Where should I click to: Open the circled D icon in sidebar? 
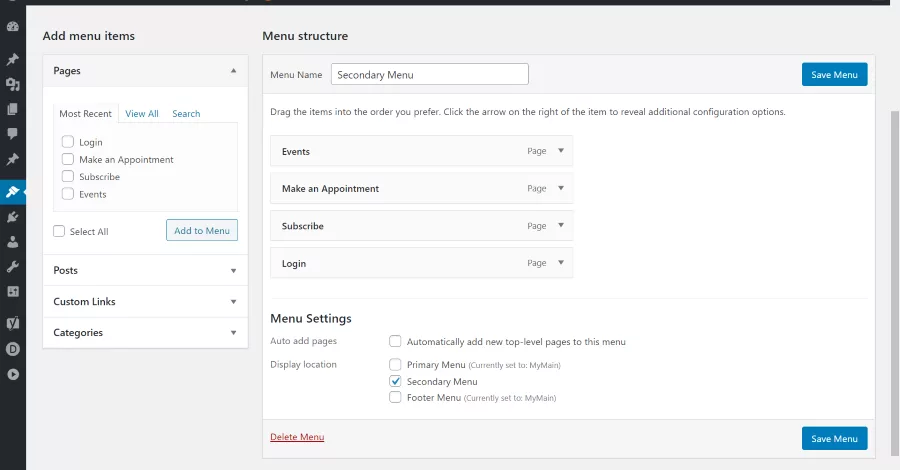coord(13,349)
